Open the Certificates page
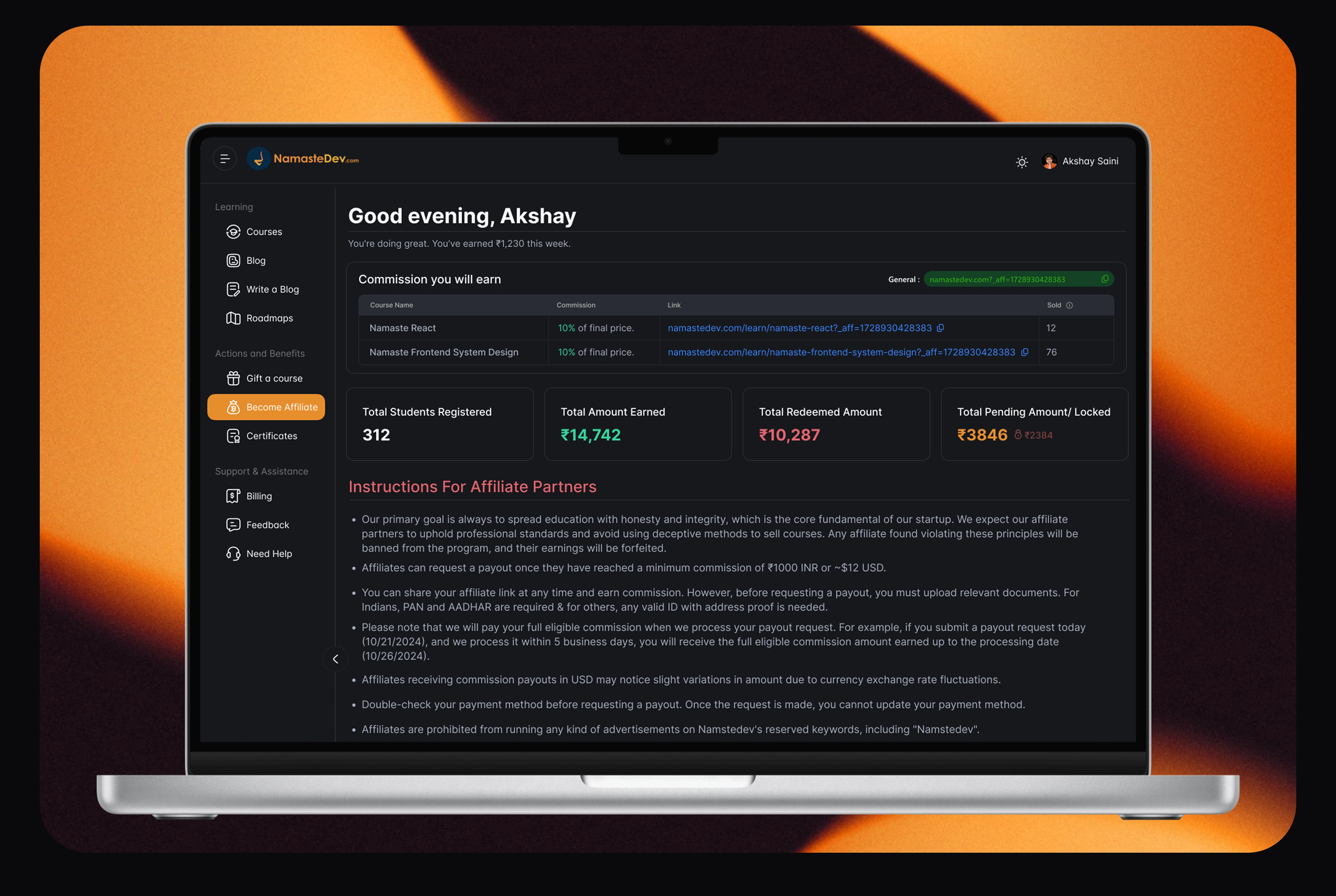The width and height of the screenshot is (1336, 896). click(272, 436)
